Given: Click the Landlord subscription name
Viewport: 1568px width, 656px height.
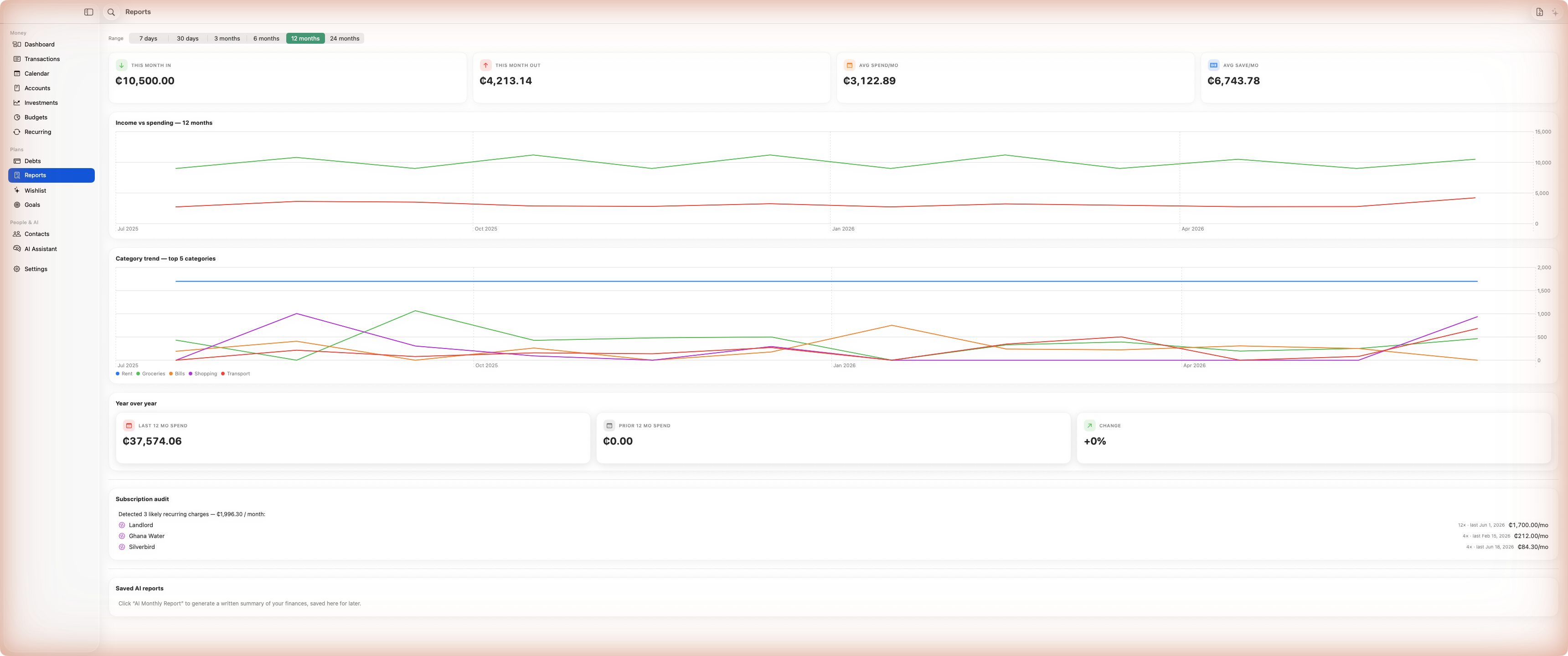Looking at the screenshot, I should tap(140, 525).
